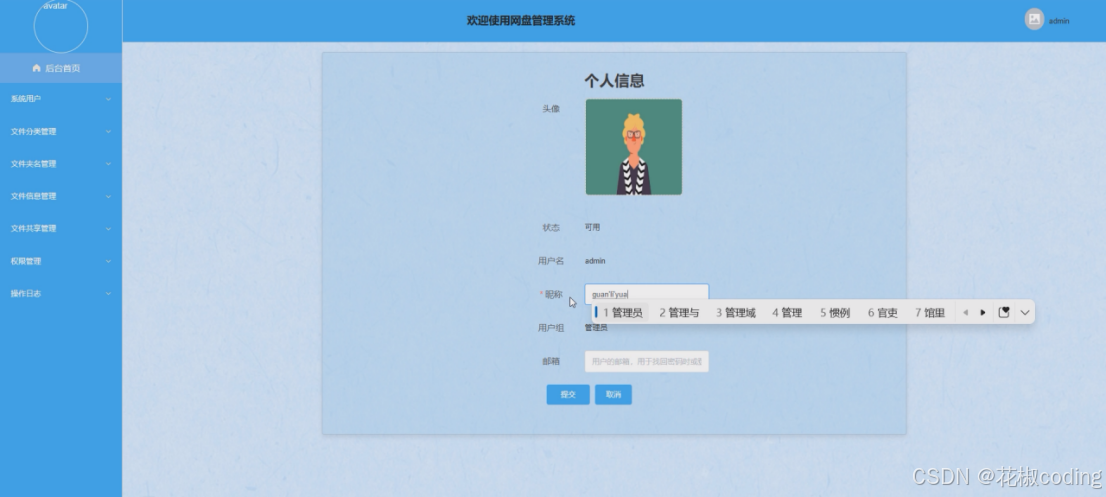Screen dimensions: 1106x497
Task: Select IME candidate 7 馆里
Action: 930,312
